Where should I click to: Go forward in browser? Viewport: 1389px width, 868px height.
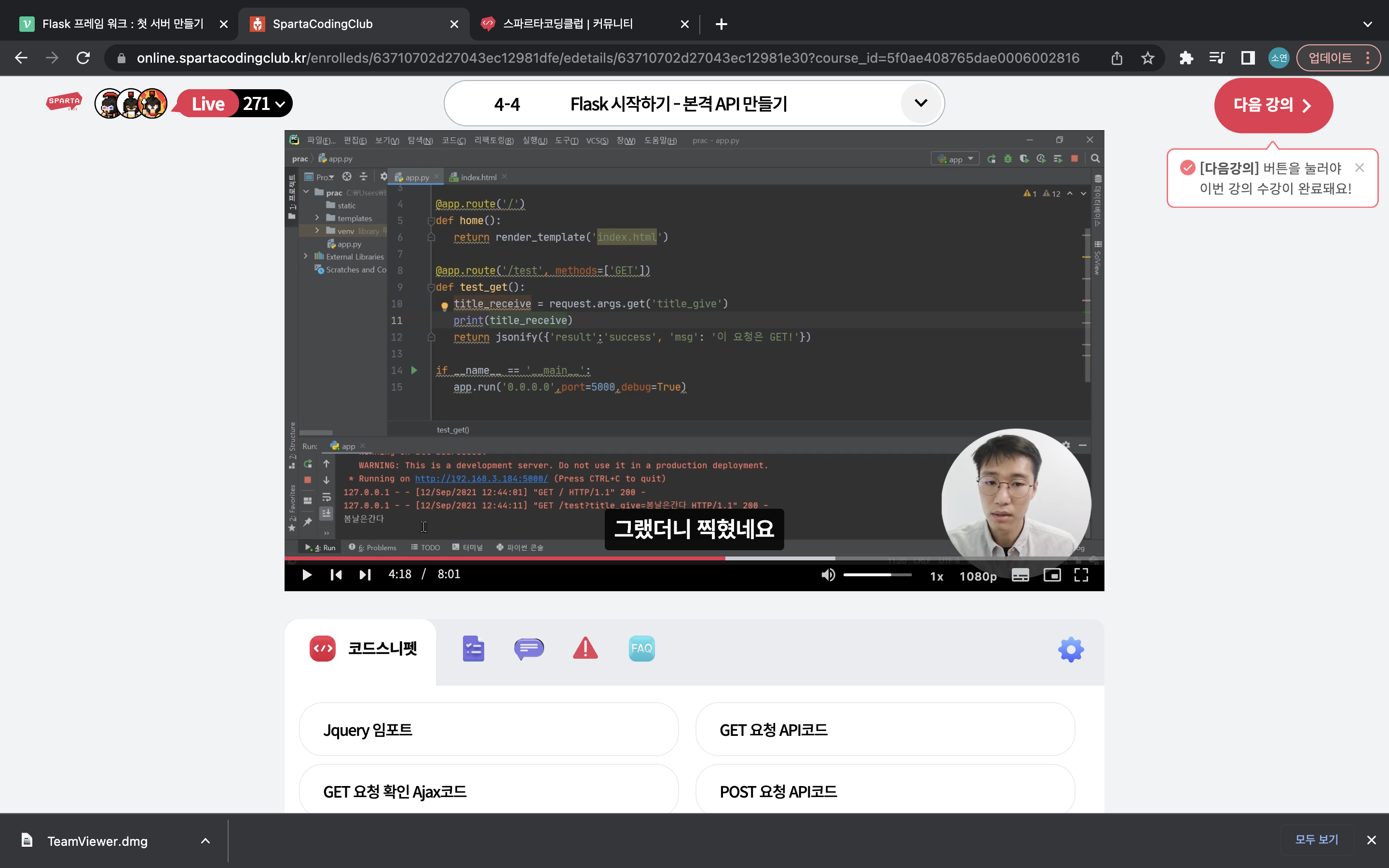[52, 58]
